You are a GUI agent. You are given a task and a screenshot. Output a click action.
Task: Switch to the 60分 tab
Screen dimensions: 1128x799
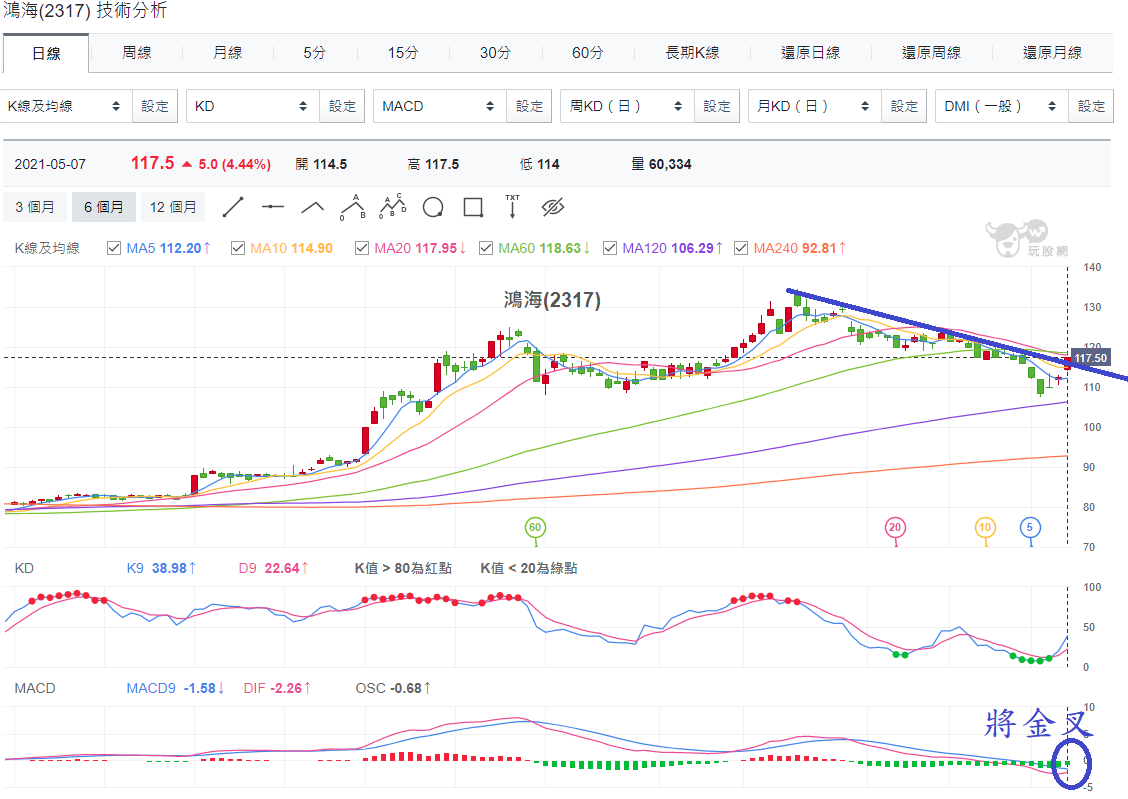point(588,52)
